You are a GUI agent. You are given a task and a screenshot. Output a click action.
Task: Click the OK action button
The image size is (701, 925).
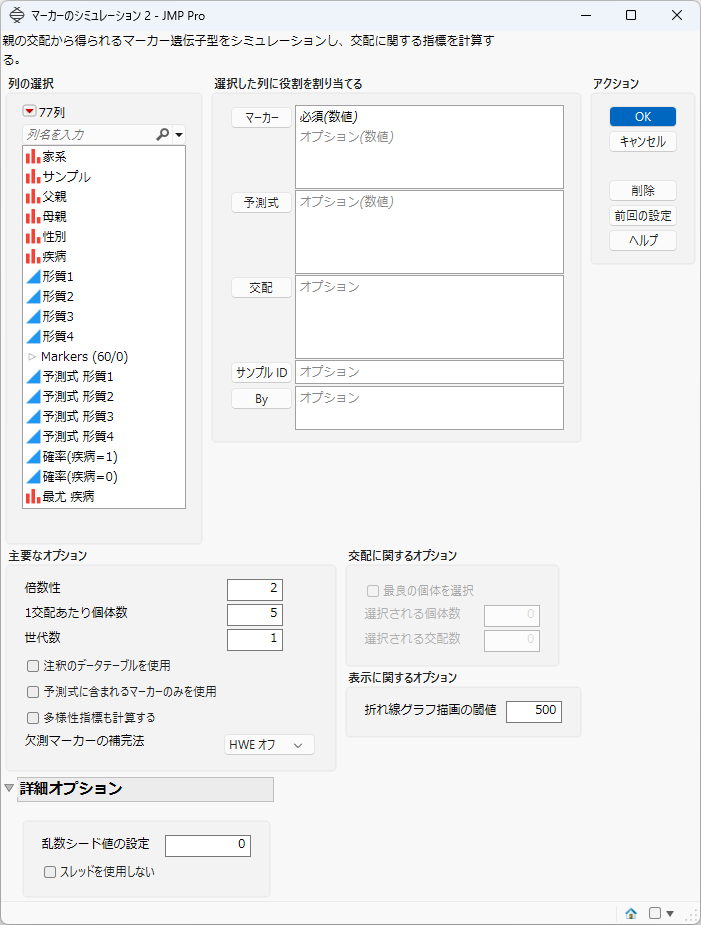tap(643, 117)
